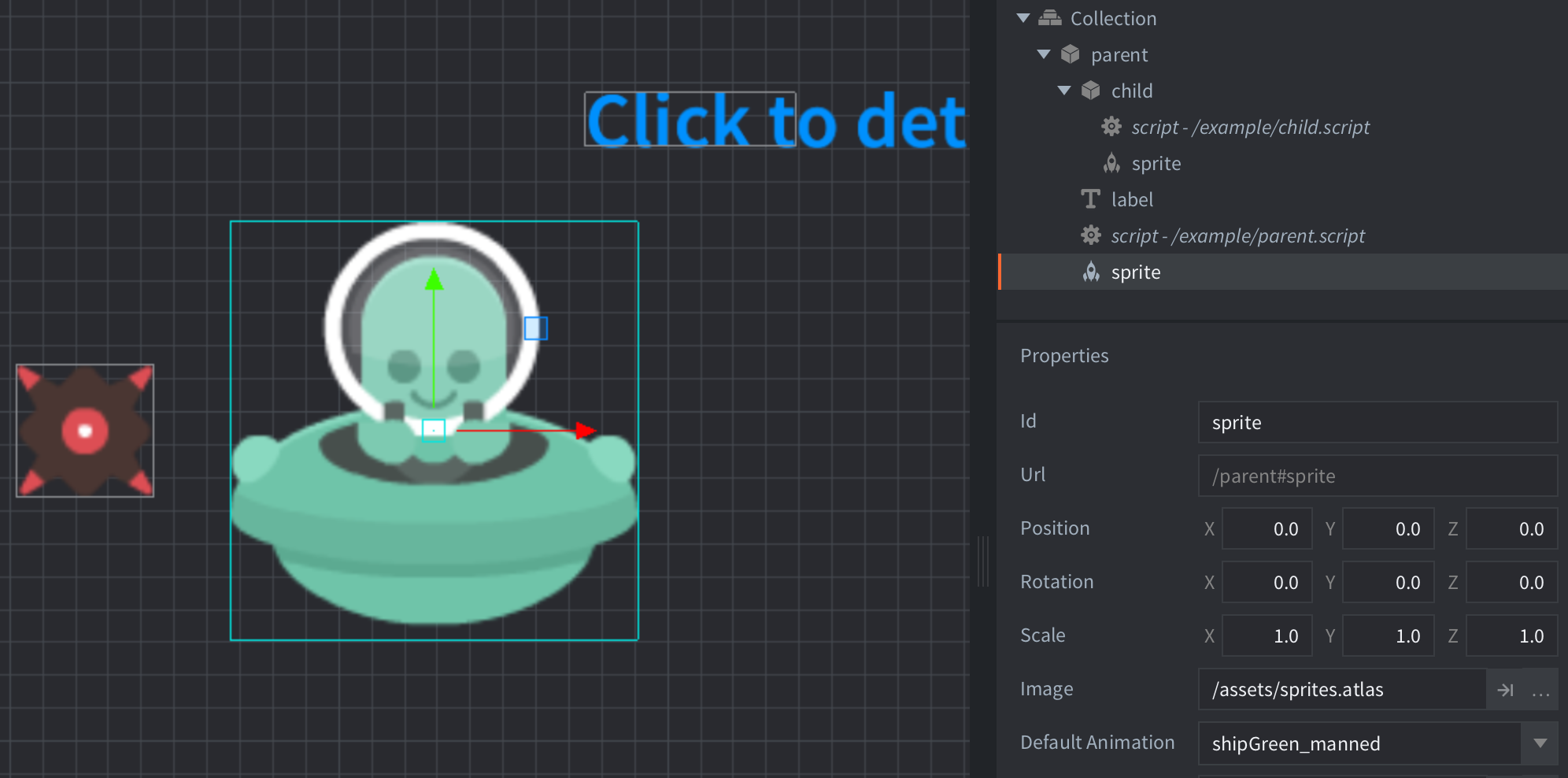Click the Collection icon in the outline
The height and width of the screenshot is (778, 1568).
(x=1050, y=18)
